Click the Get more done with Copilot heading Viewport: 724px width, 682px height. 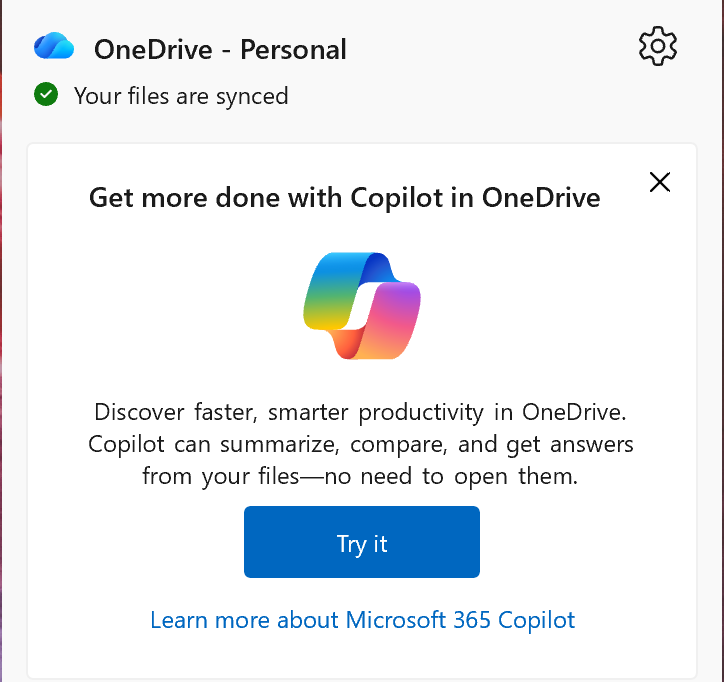[344, 197]
